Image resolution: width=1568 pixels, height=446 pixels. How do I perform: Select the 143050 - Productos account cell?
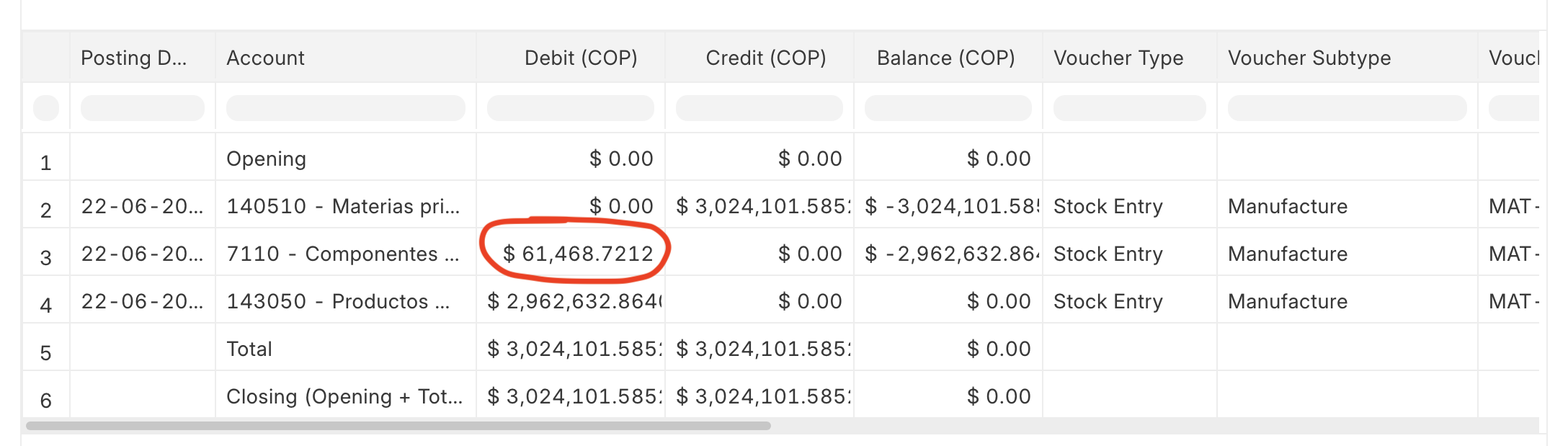(339, 301)
